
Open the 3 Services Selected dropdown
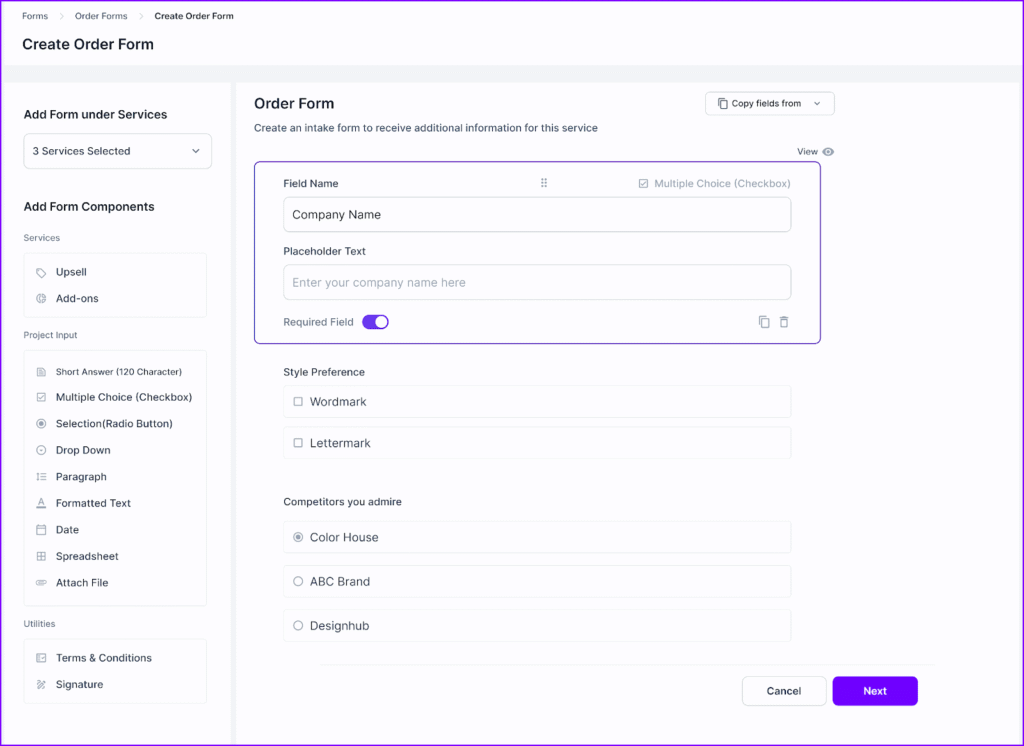117,151
